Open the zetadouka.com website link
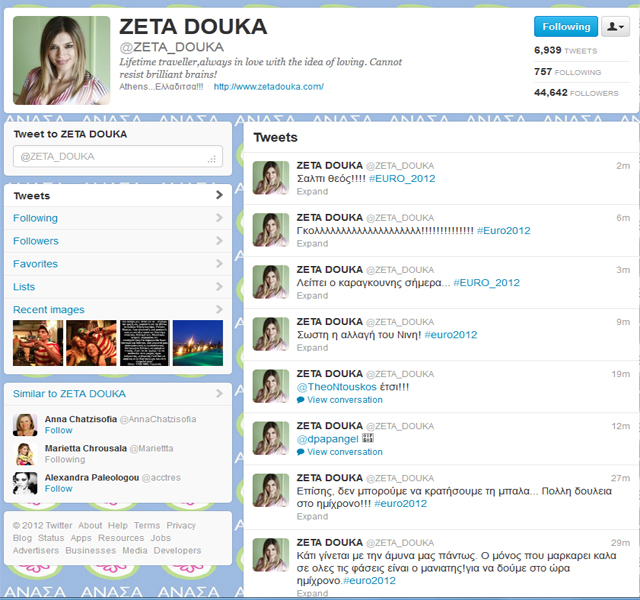Screen dimensions: 640x600 (268, 87)
